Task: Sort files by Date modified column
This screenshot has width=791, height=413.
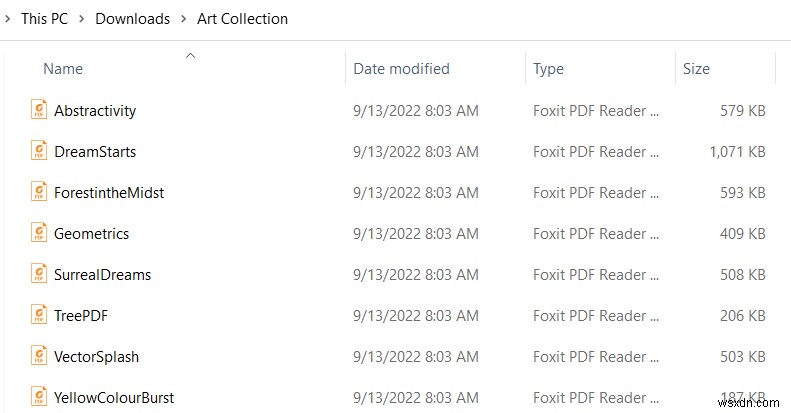Action: [x=401, y=69]
